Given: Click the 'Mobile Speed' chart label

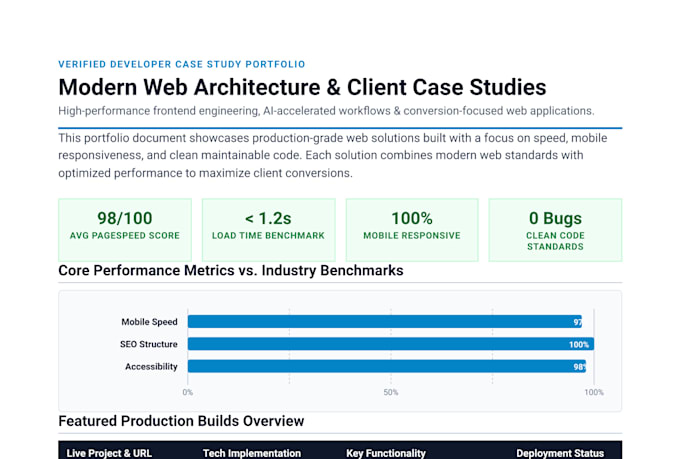Looking at the screenshot, I should [x=150, y=322].
